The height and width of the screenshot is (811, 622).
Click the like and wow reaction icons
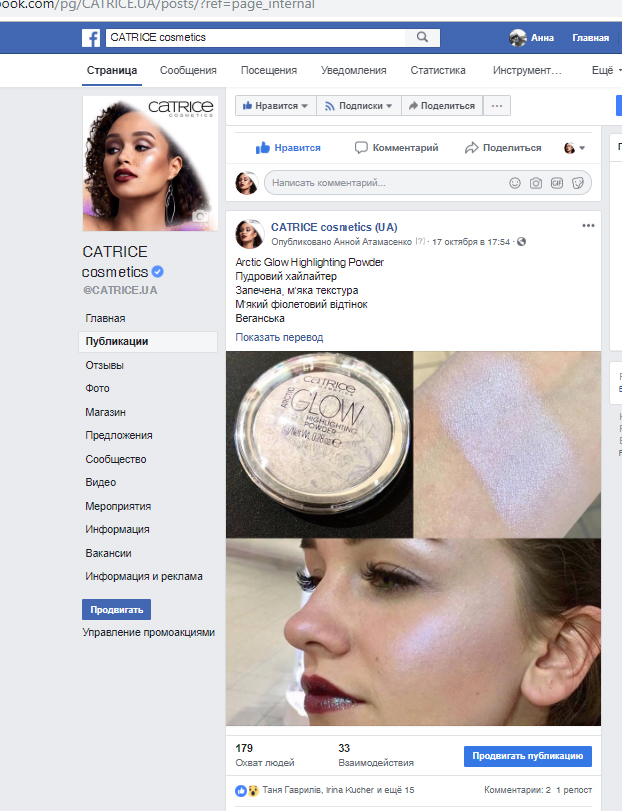(247, 790)
